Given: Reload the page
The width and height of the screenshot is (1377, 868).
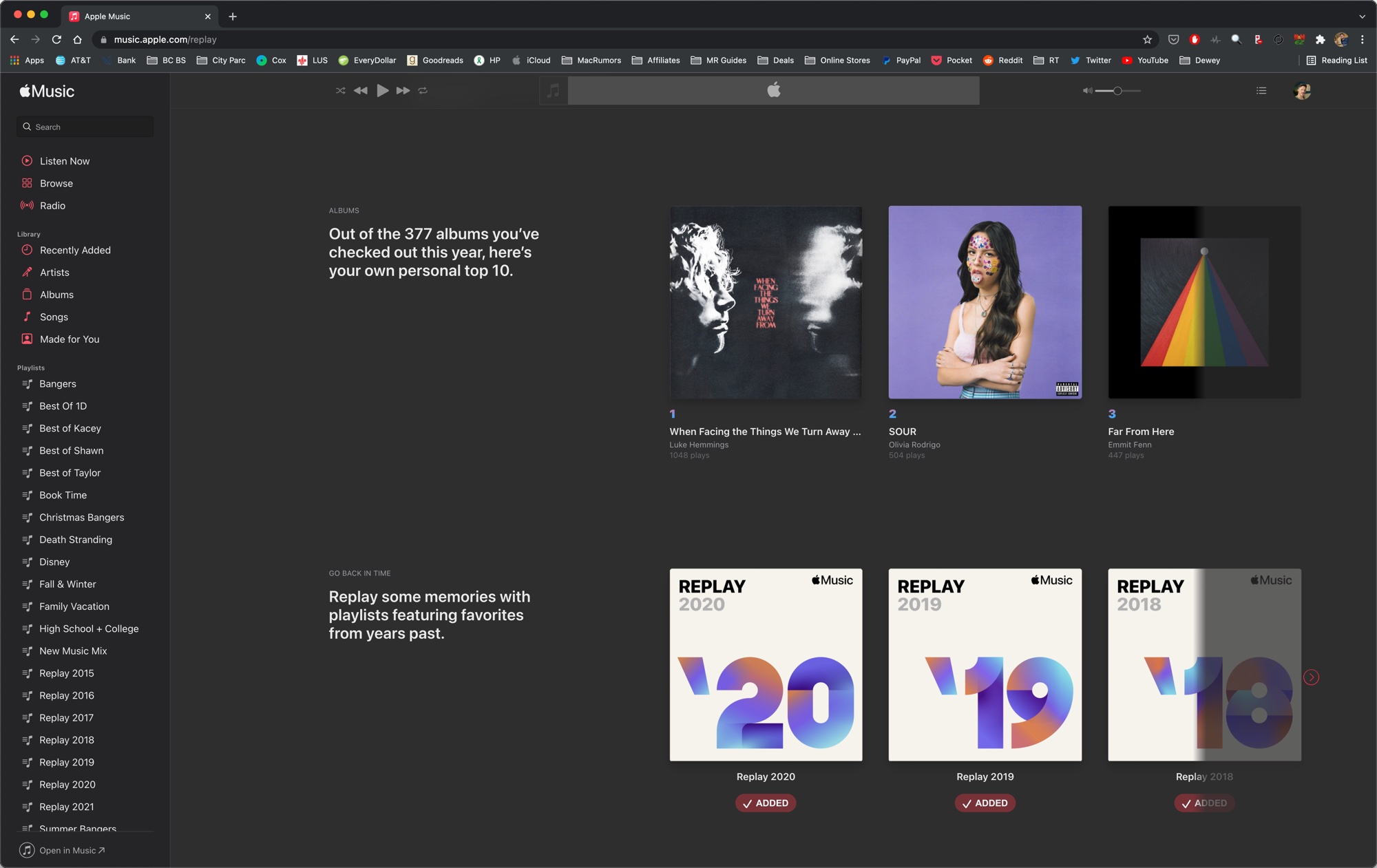Looking at the screenshot, I should point(56,39).
